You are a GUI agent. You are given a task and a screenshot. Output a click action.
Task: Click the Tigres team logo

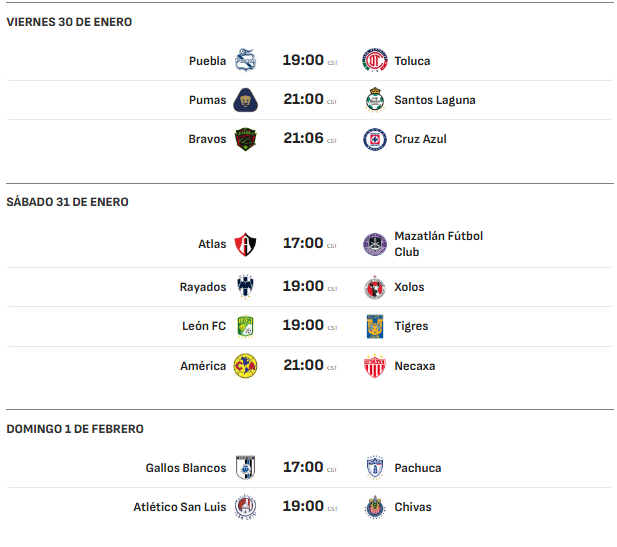[x=374, y=326]
